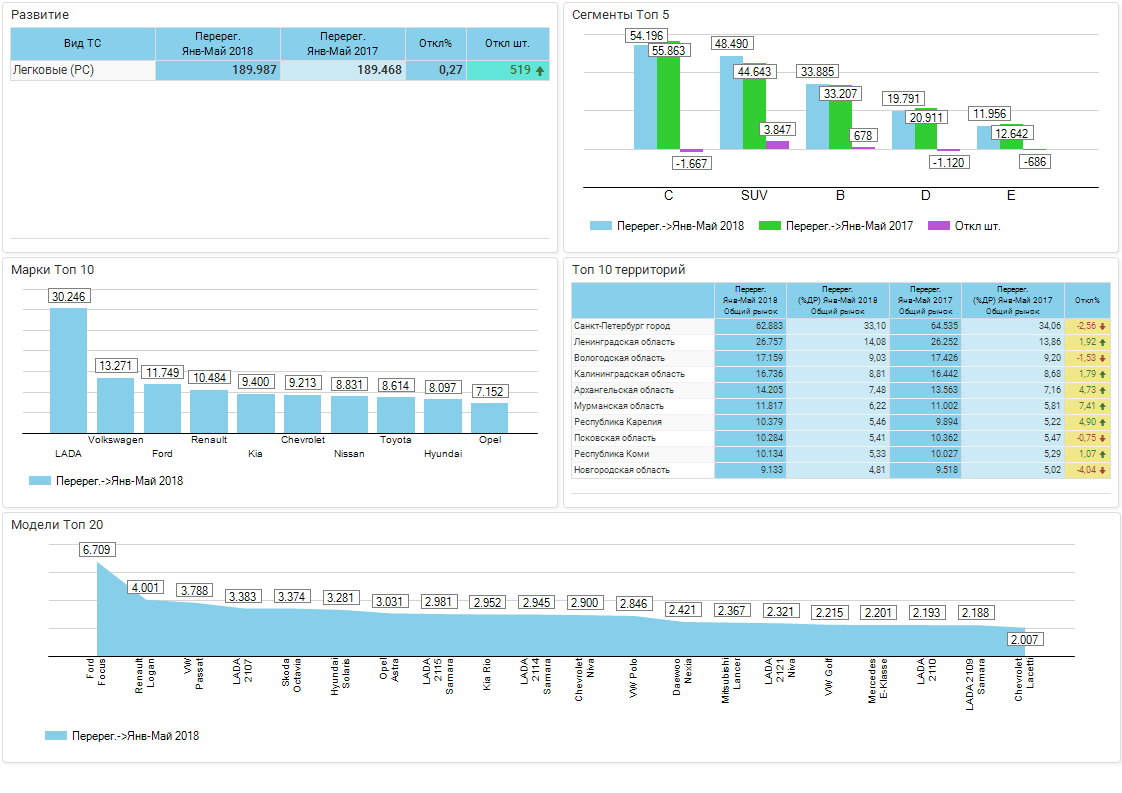
Task: Click the red arrow in Вологодская область row
Action: pos(1102,358)
